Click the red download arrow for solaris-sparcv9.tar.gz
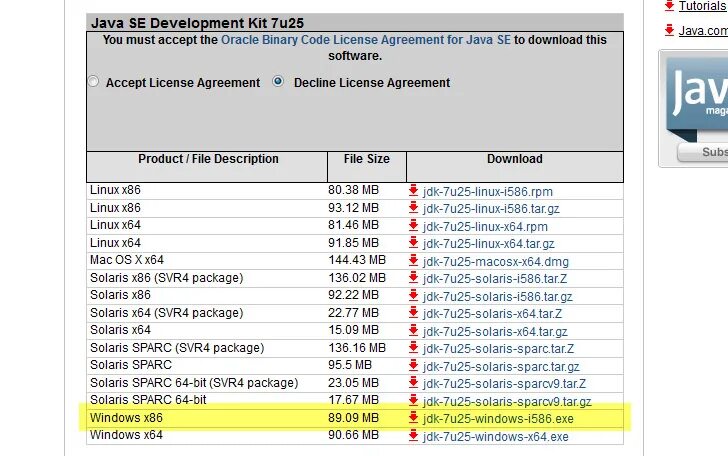Screen dimensions: 728x456 point(413,400)
